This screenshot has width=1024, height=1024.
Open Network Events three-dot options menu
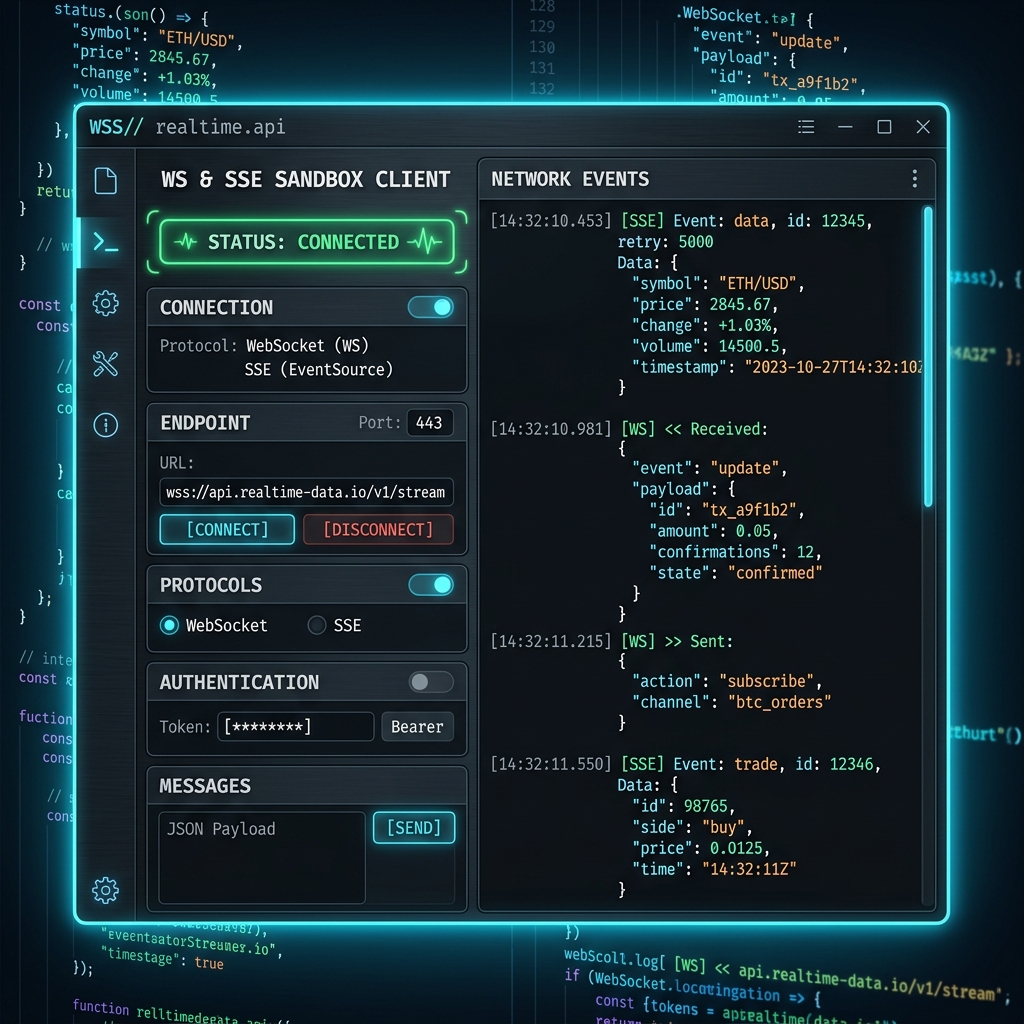914,178
